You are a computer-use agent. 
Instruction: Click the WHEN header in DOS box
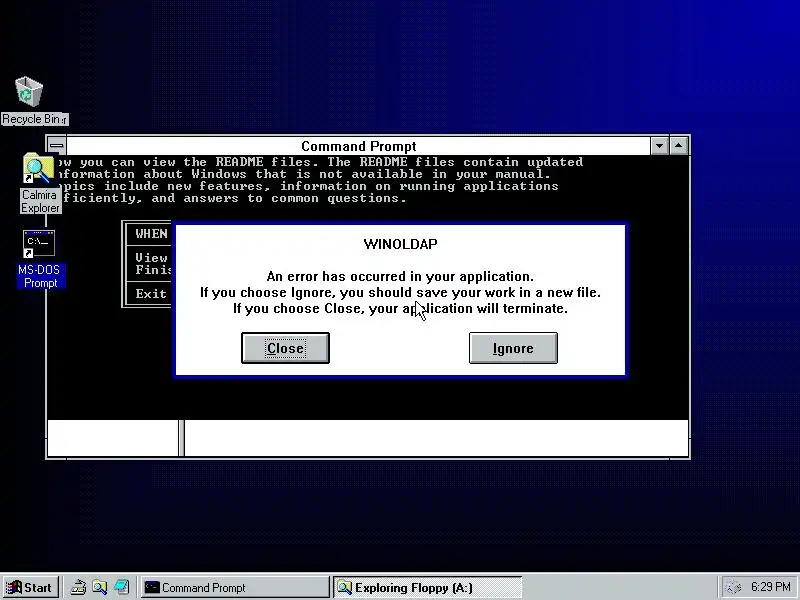point(151,234)
